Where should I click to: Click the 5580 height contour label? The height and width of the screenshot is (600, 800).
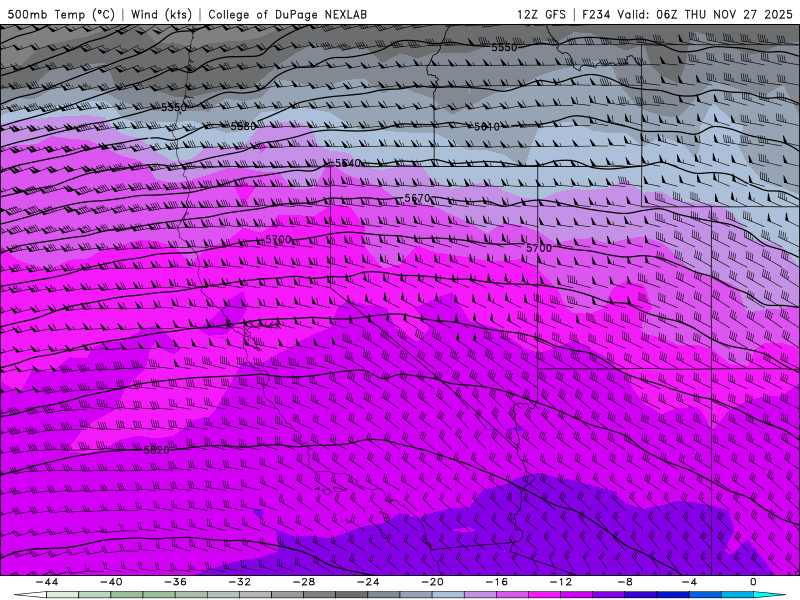(x=243, y=127)
